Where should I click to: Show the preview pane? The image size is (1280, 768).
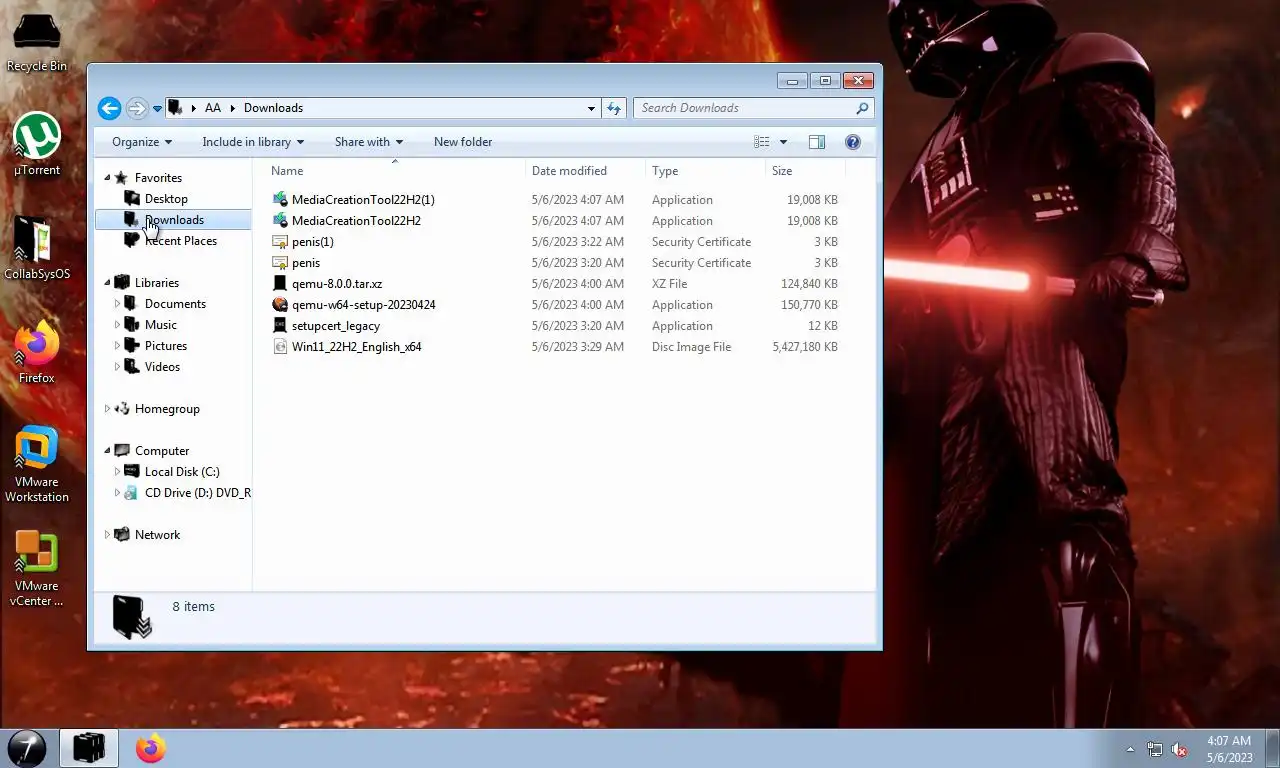(x=817, y=142)
